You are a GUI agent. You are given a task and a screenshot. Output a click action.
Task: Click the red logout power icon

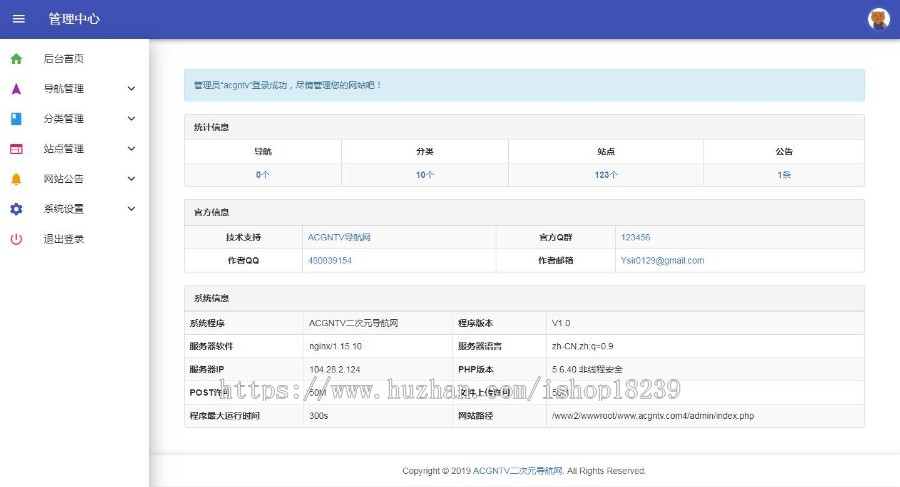pyautogui.click(x=16, y=239)
